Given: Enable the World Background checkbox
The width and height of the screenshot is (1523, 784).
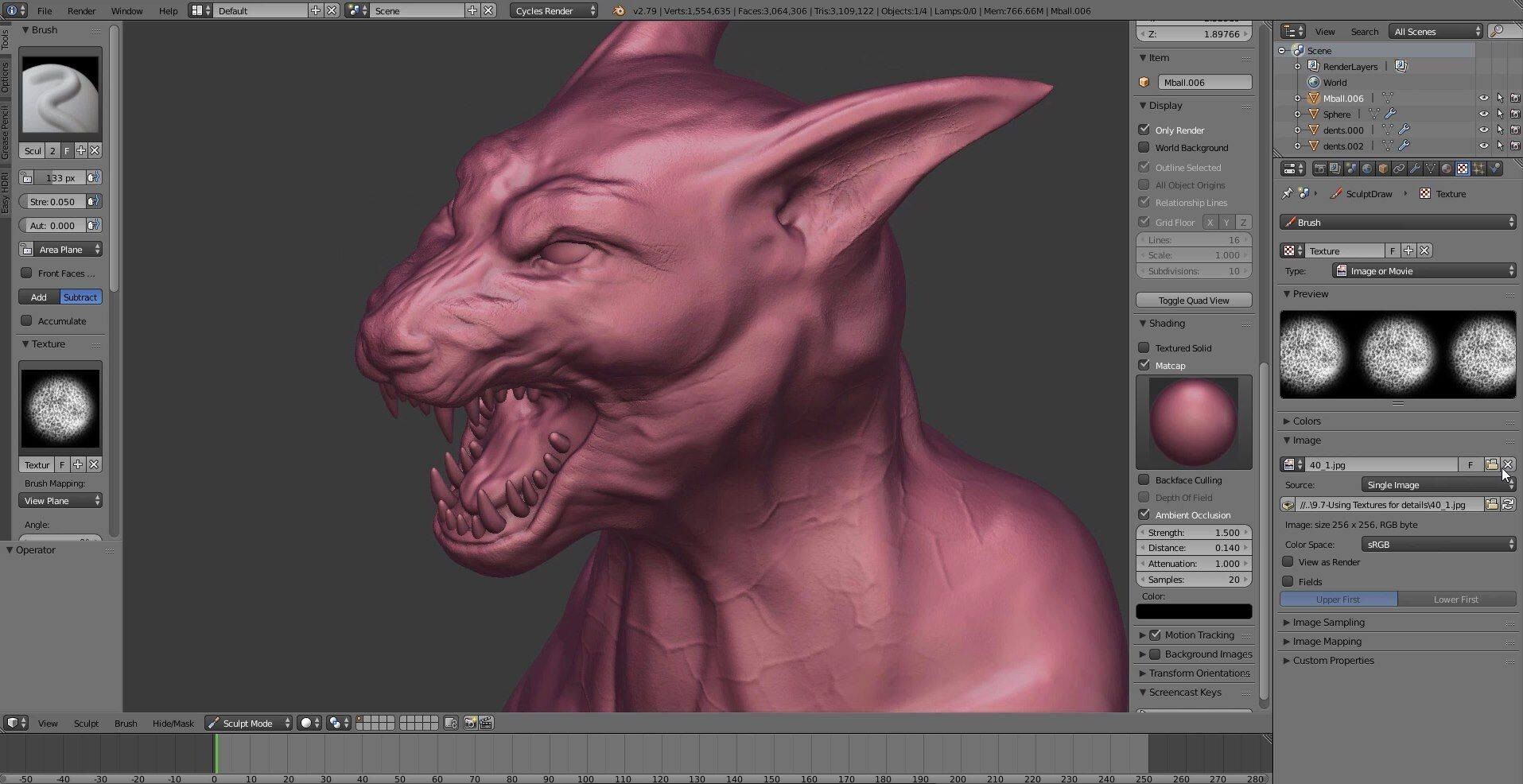Looking at the screenshot, I should pos(1144,147).
